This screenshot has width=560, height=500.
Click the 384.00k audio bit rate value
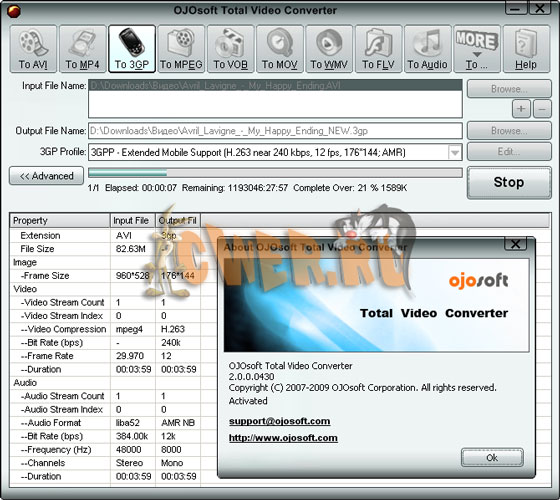132,436
